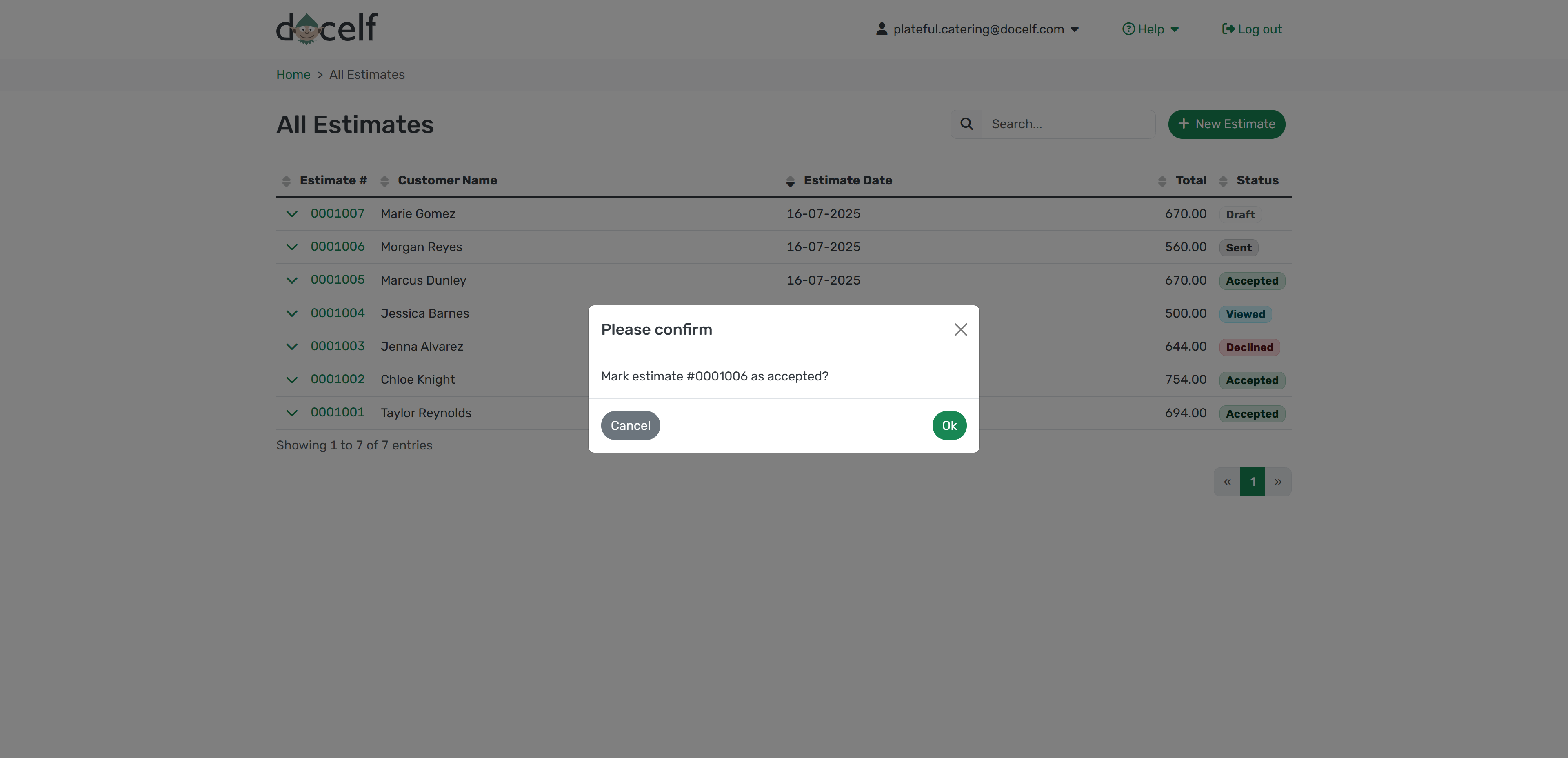1568x758 pixels.
Task: Sort by Estimate Date column arrows
Action: [789, 181]
